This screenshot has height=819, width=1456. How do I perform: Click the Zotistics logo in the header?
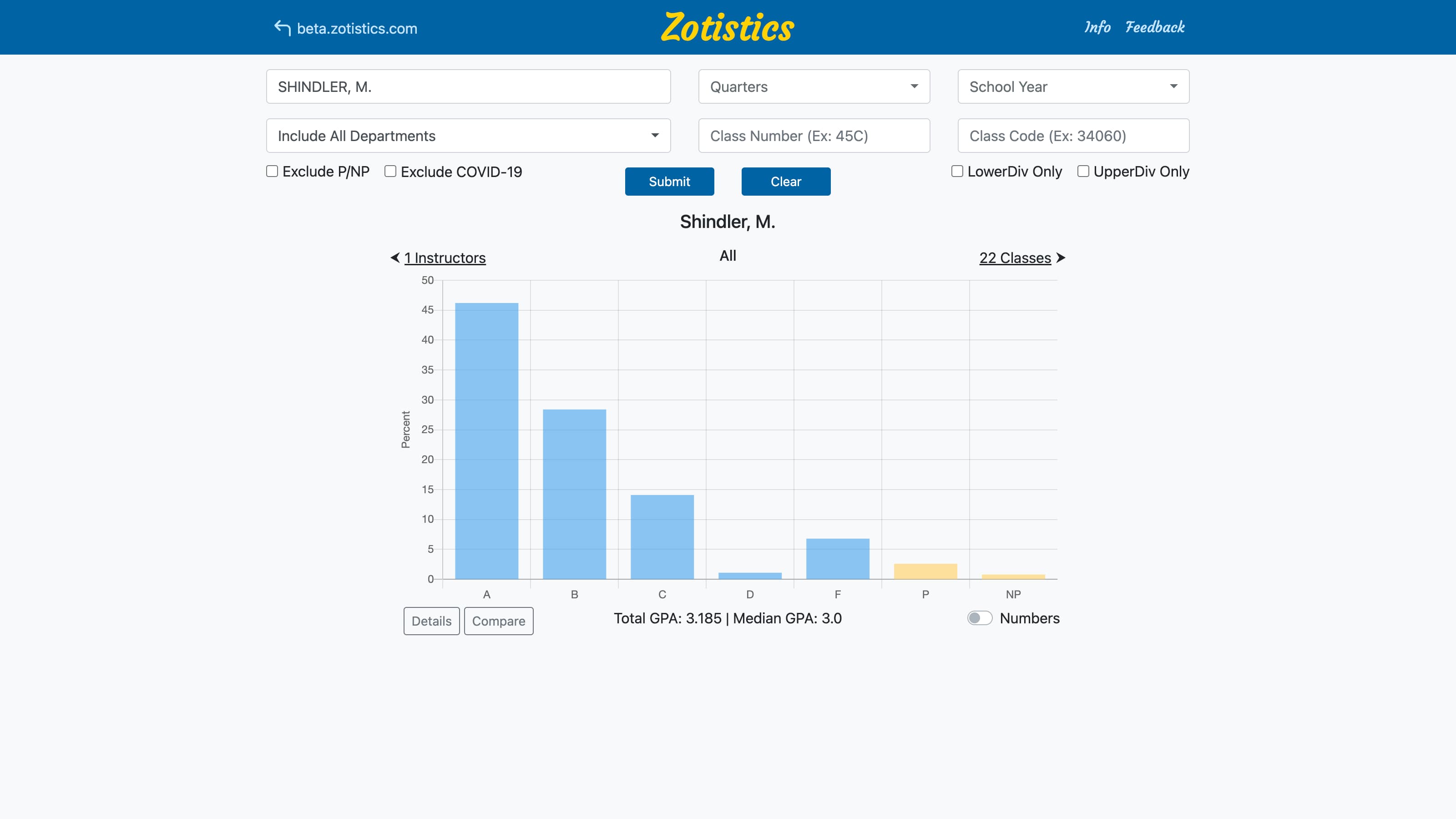[728, 28]
